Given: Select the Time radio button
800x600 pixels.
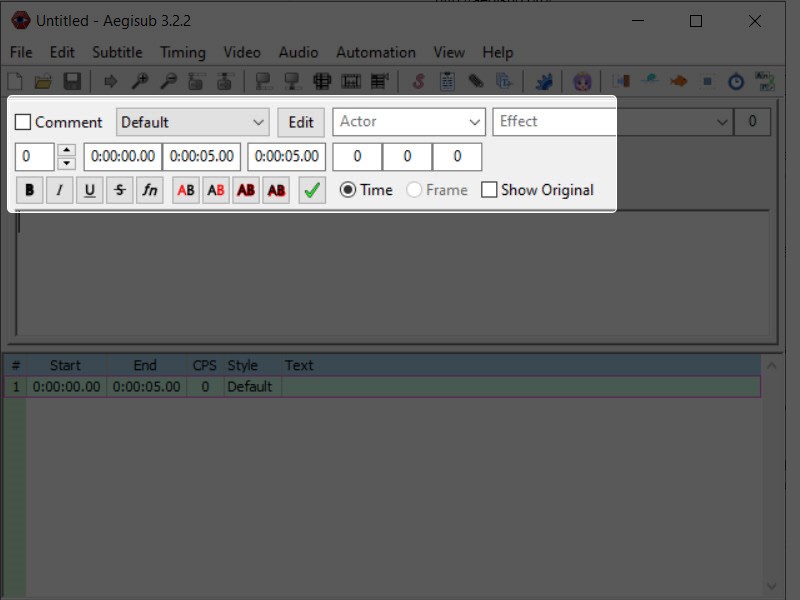Looking at the screenshot, I should (x=348, y=190).
